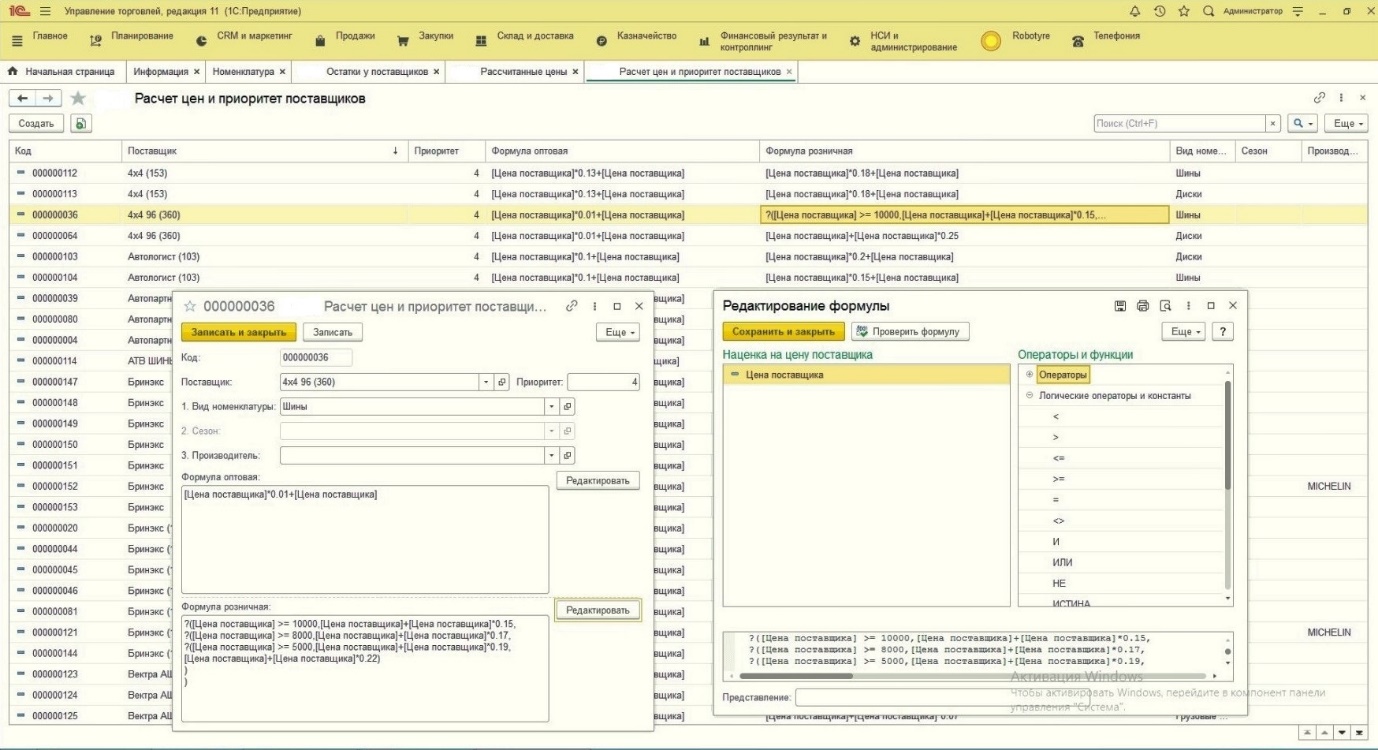
Task: Favorite record 000000036 with star icon
Action: (x=189, y=306)
